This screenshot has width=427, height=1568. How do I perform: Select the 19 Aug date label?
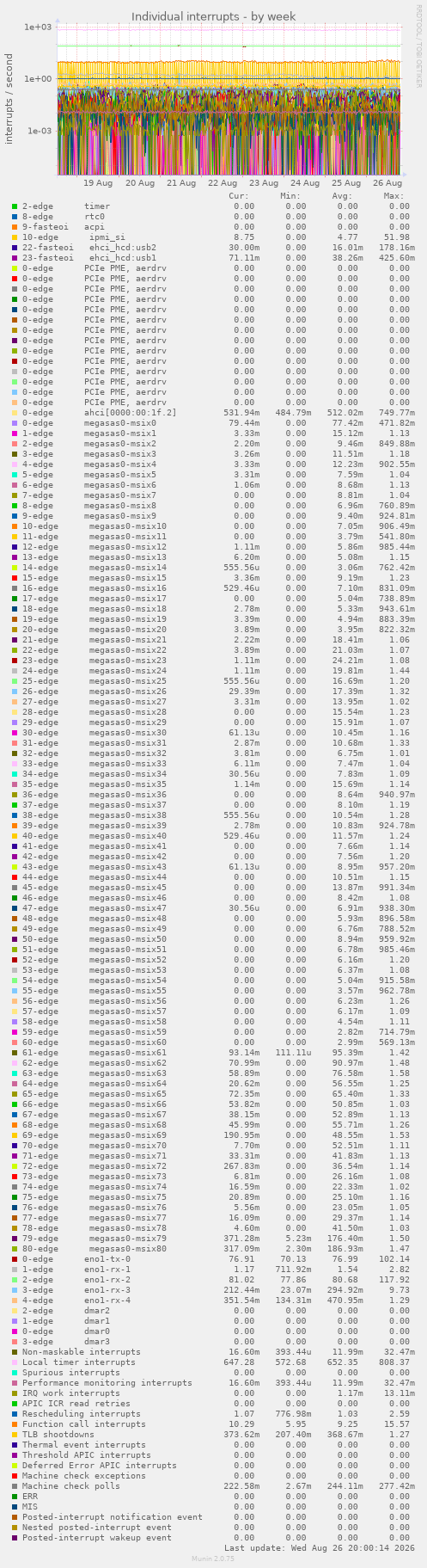click(x=98, y=183)
